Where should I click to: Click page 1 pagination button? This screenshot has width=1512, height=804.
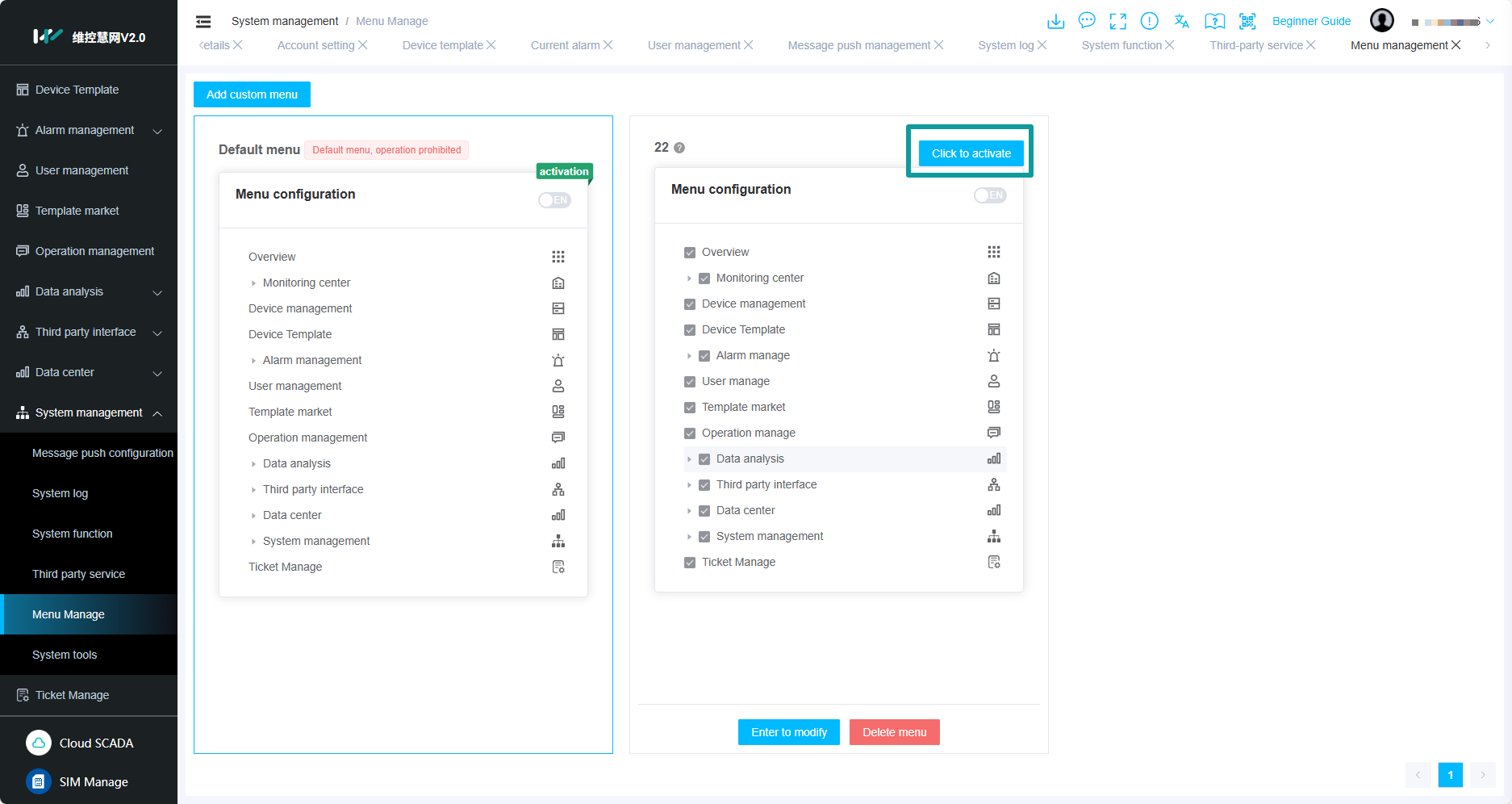coord(1450,775)
